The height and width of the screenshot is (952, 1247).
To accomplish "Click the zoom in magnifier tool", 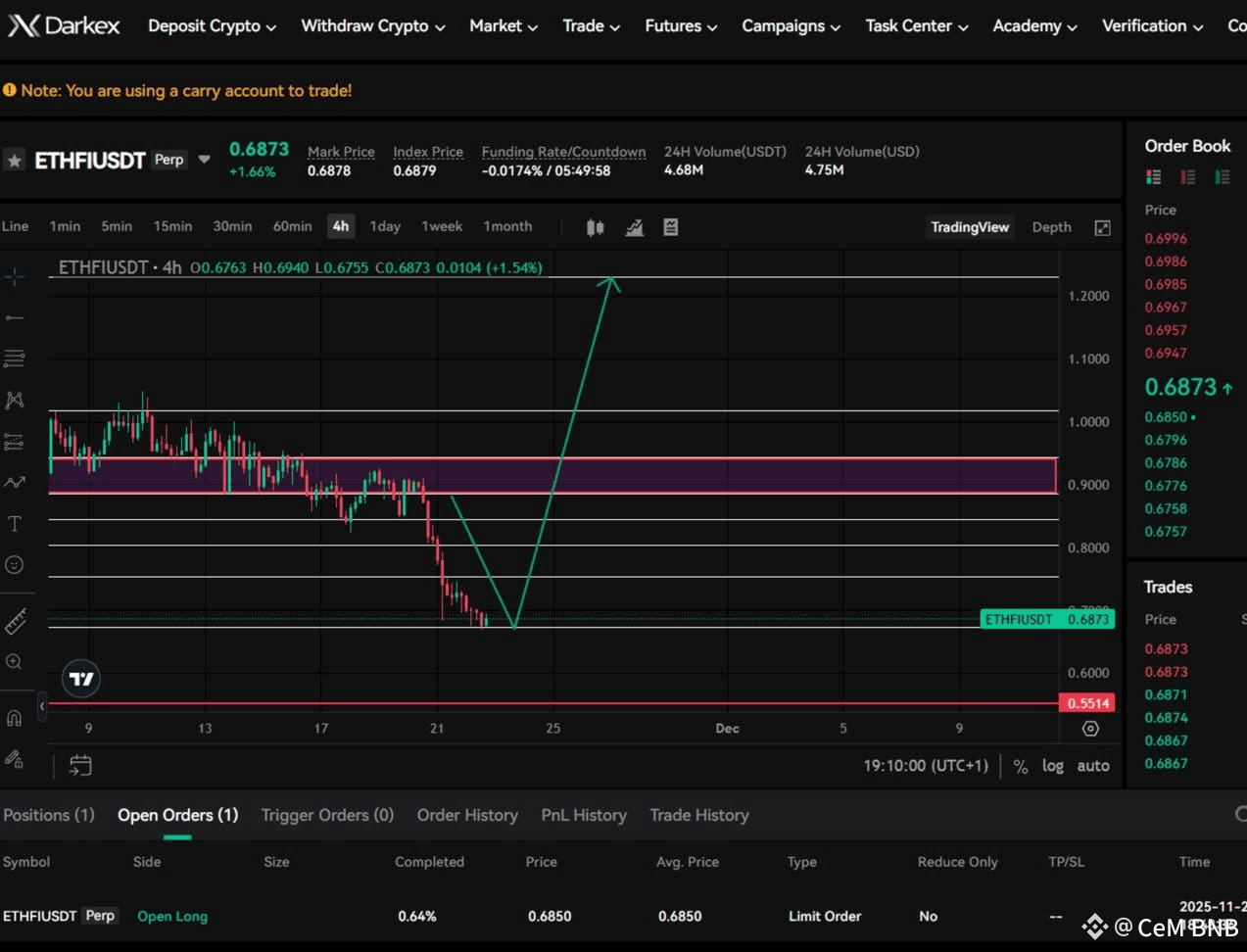I will pyautogui.click(x=15, y=662).
